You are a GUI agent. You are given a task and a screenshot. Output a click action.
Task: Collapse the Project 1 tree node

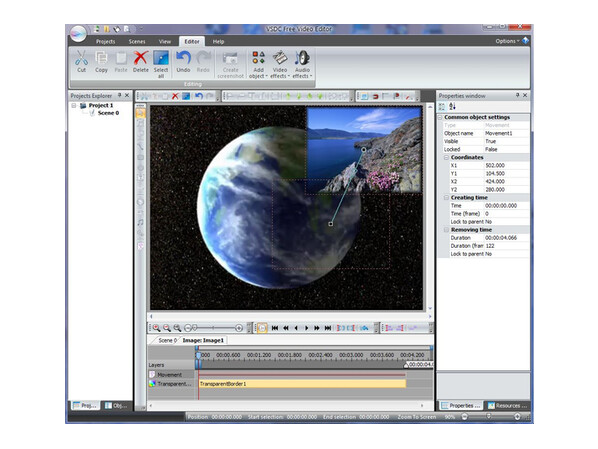[74, 106]
